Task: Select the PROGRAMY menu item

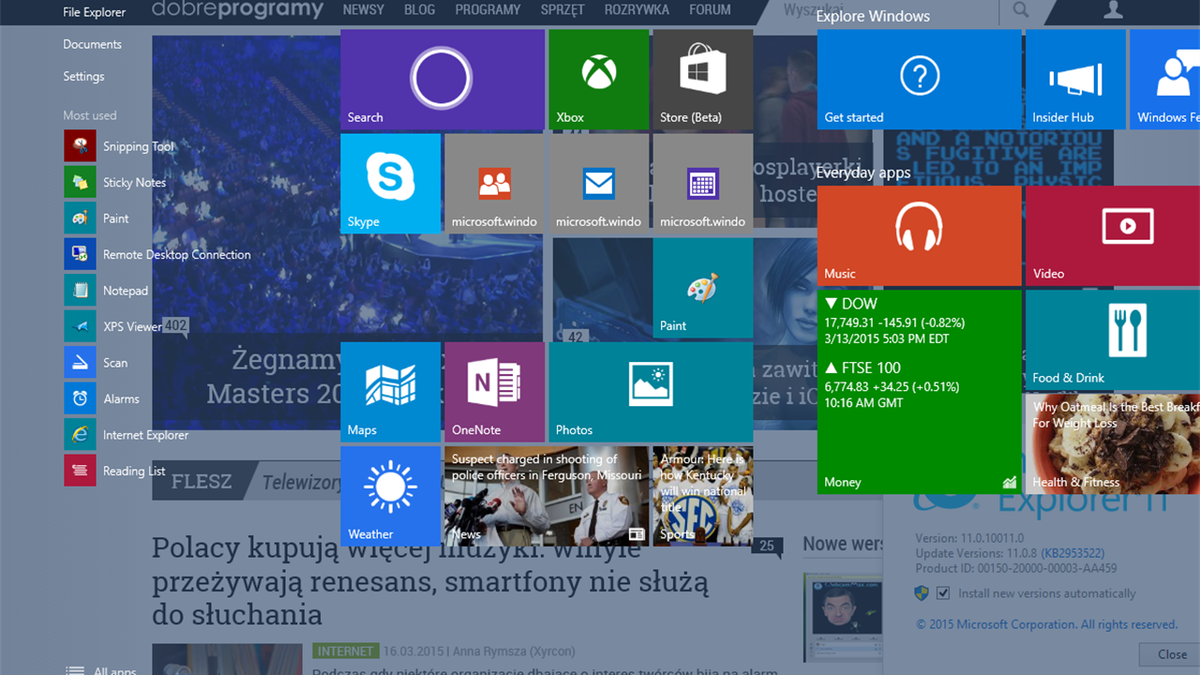Action: coord(487,10)
